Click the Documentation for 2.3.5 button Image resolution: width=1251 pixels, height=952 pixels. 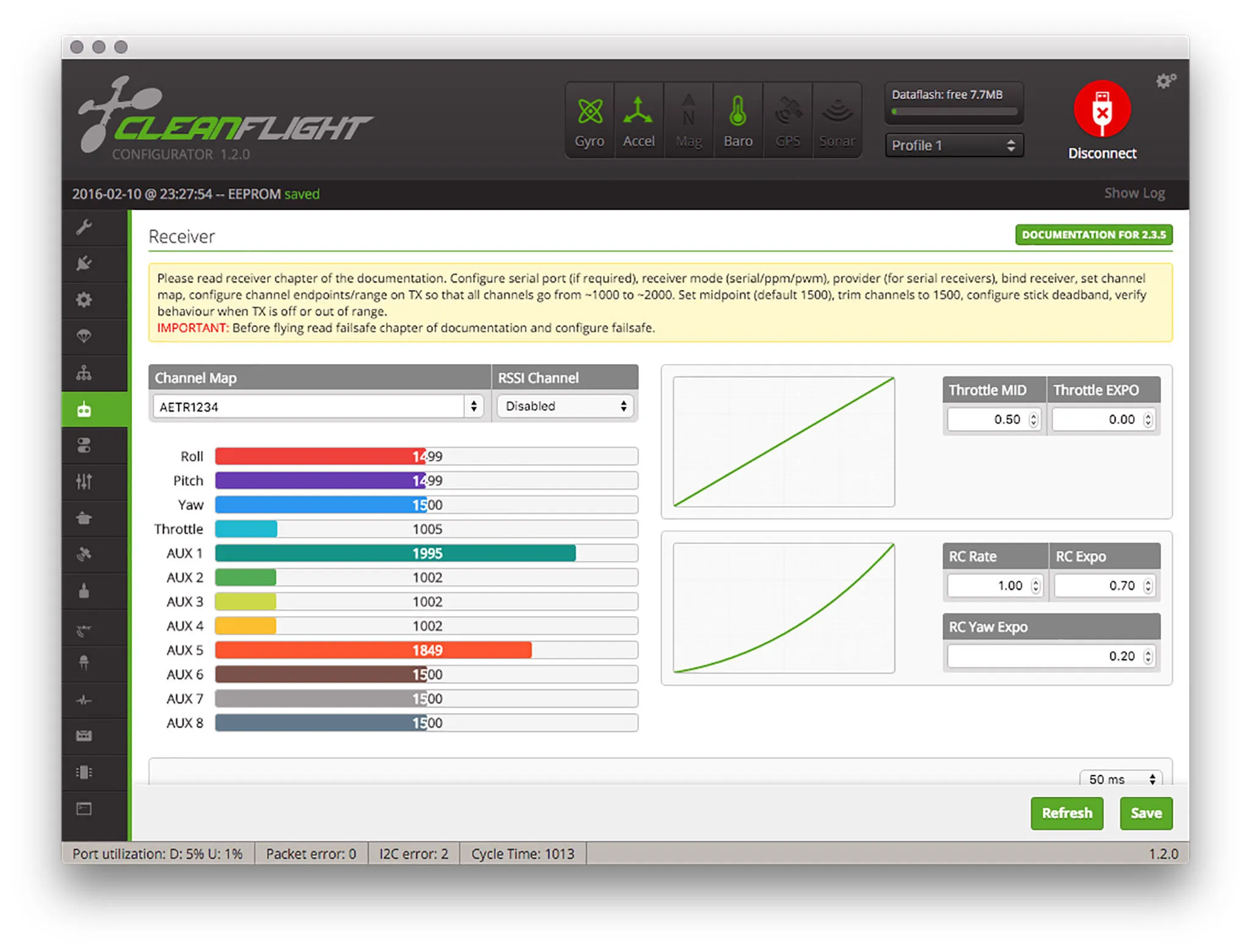(x=1093, y=235)
